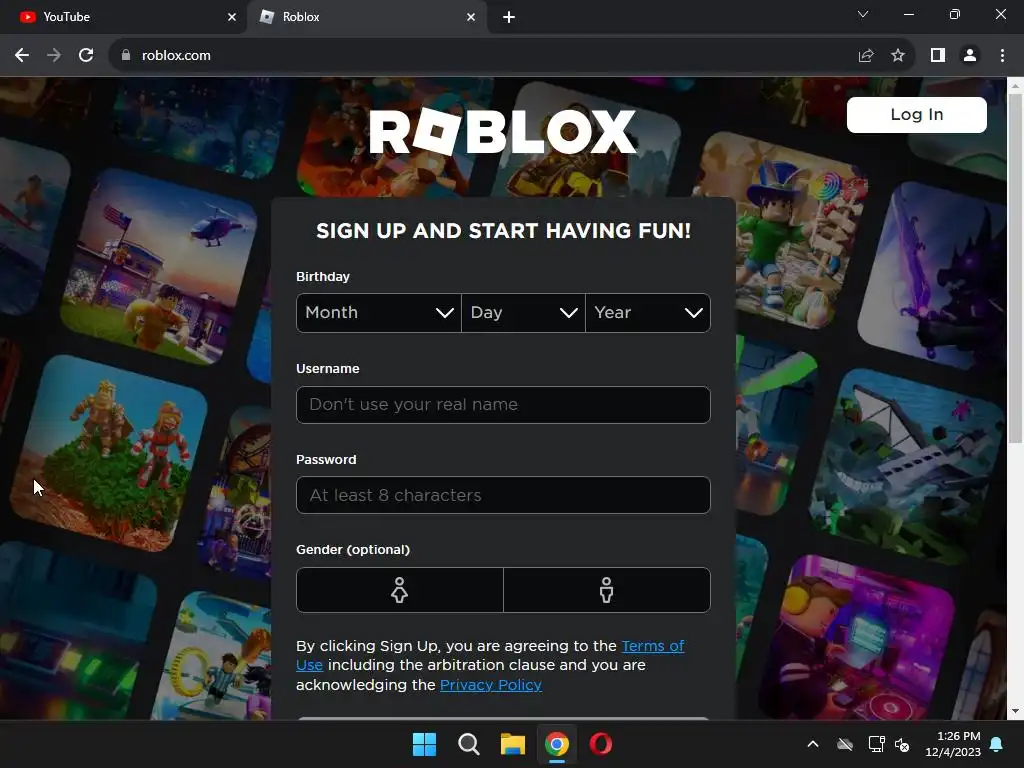The width and height of the screenshot is (1024, 768).
Task: Click the scrollbar down arrow
Action: tap(1015, 711)
